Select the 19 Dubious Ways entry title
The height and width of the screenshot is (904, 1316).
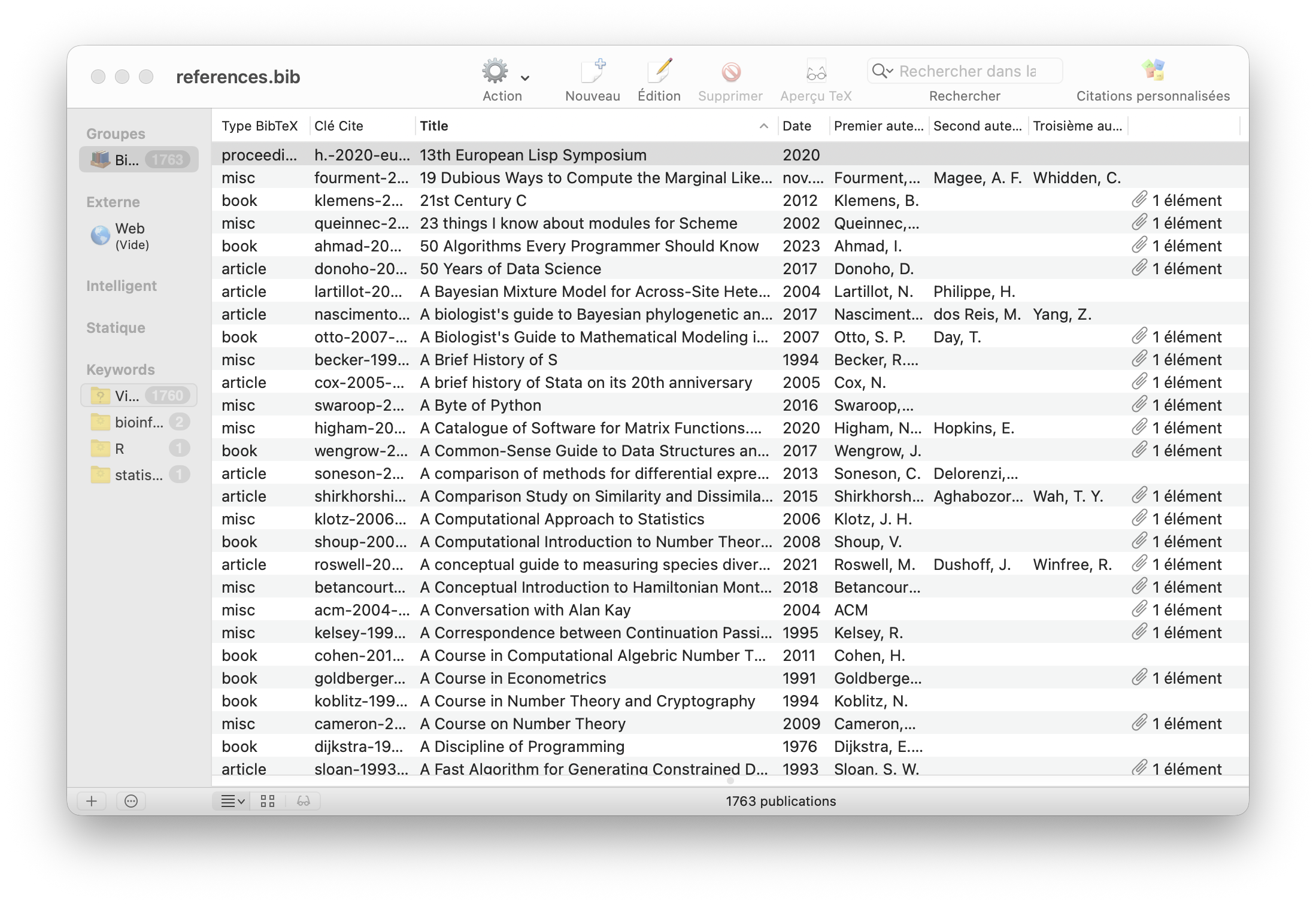tap(596, 178)
